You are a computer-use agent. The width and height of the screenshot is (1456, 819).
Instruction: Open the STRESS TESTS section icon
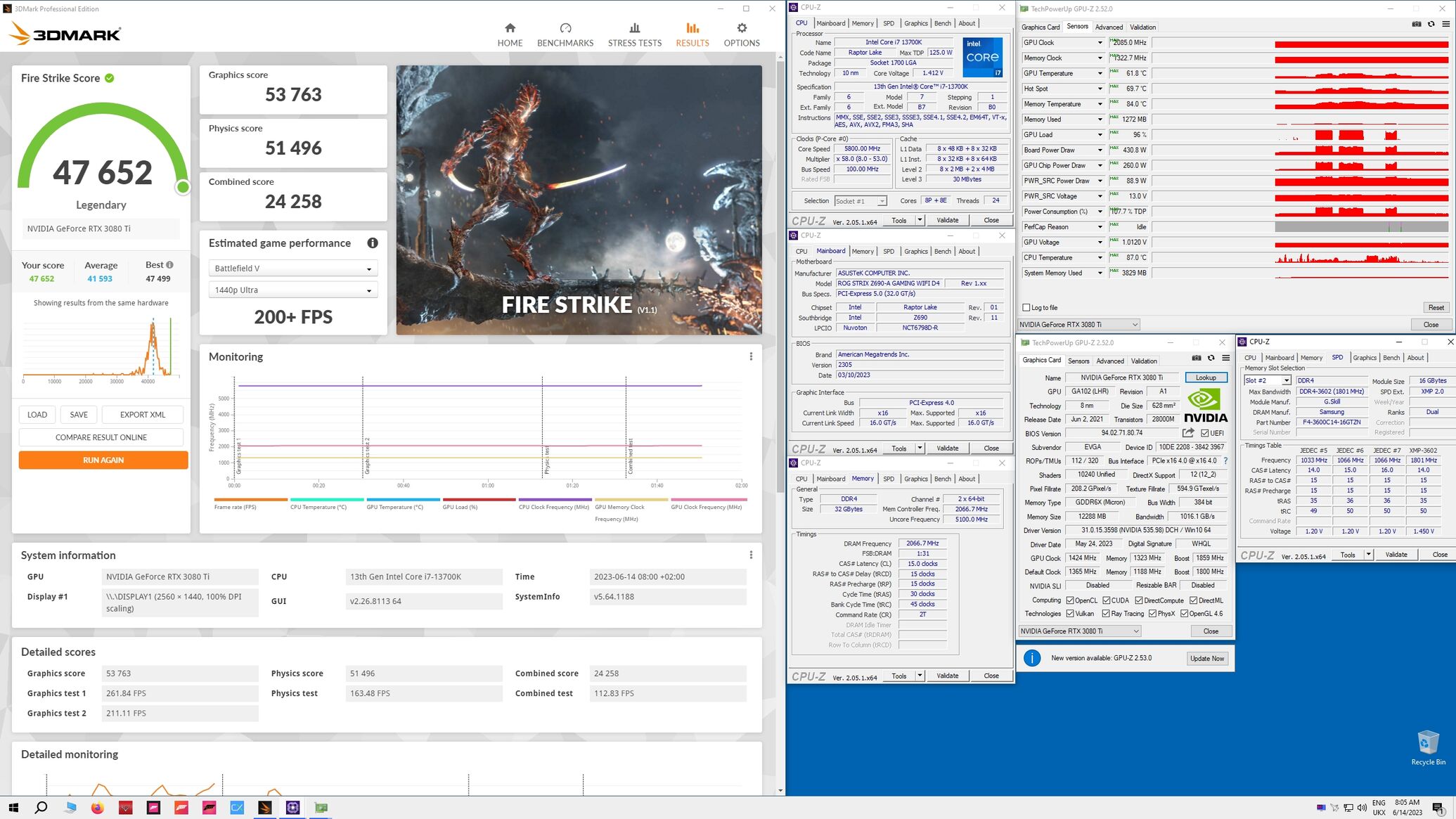pos(635,28)
